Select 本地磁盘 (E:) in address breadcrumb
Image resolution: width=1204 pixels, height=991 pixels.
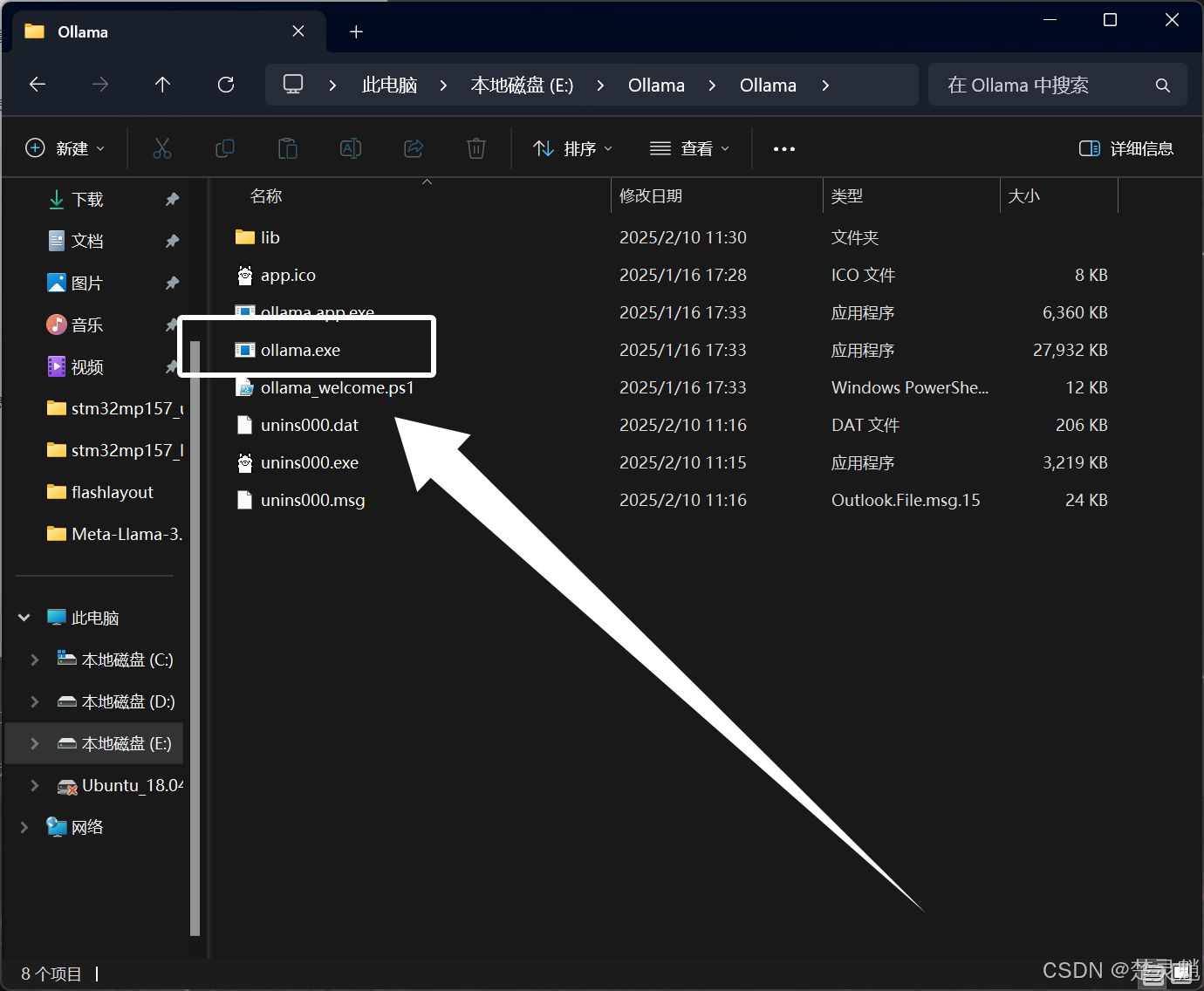point(522,85)
